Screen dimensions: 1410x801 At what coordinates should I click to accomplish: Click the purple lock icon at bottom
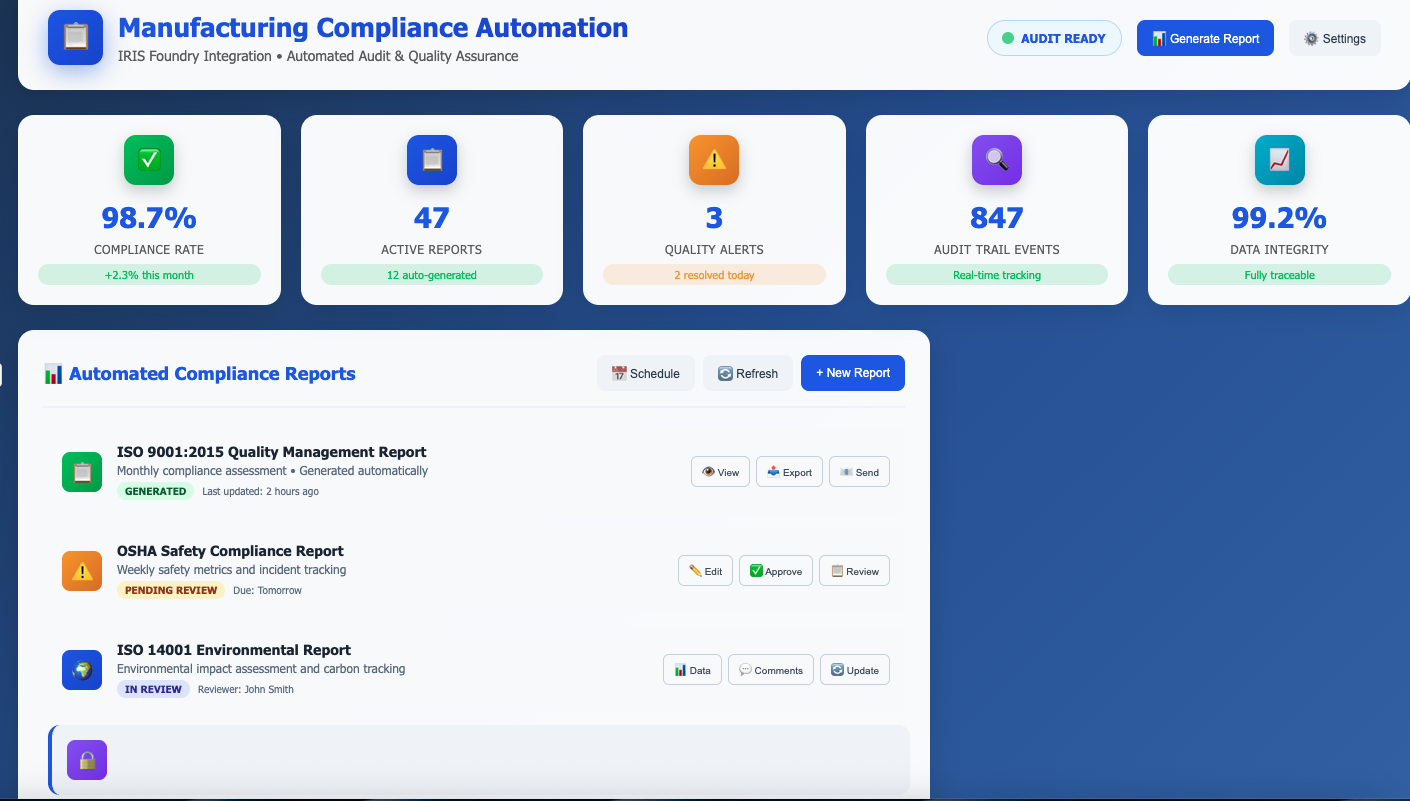pos(87,760)
